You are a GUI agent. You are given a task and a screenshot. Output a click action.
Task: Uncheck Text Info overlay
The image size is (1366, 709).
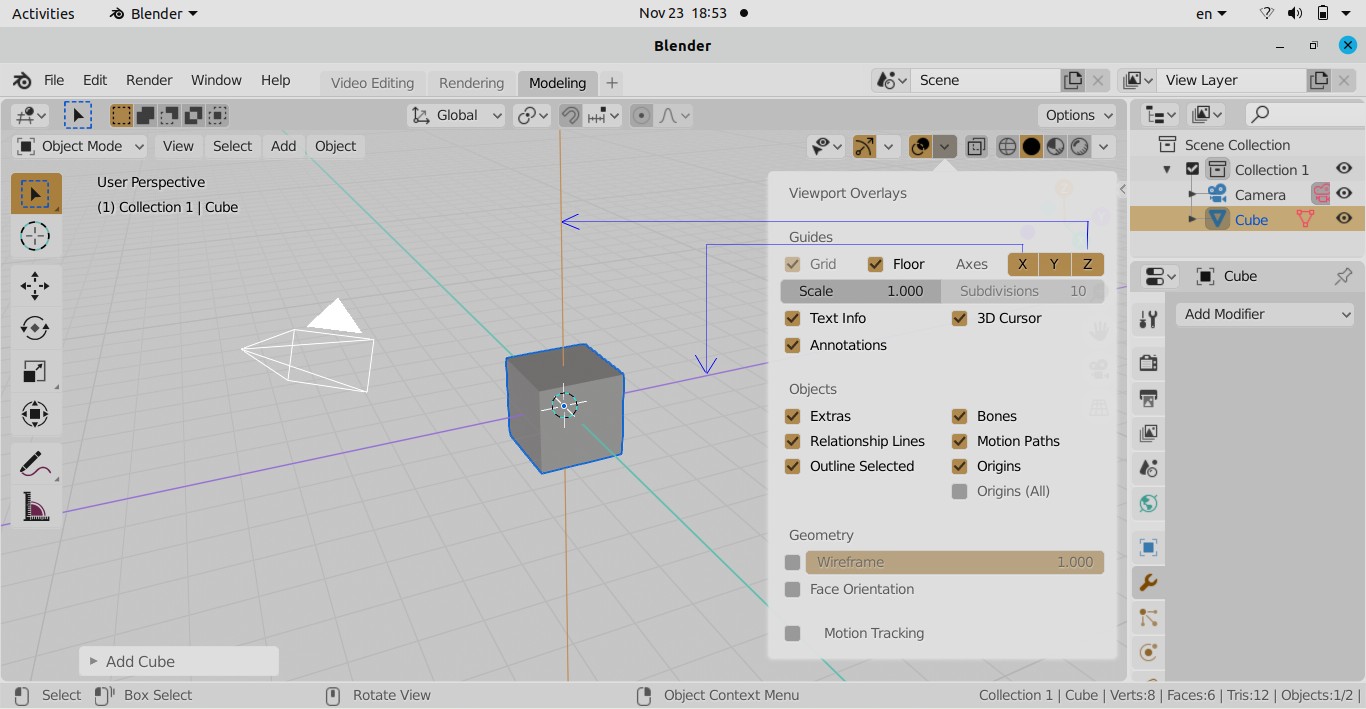click(793, 318)
